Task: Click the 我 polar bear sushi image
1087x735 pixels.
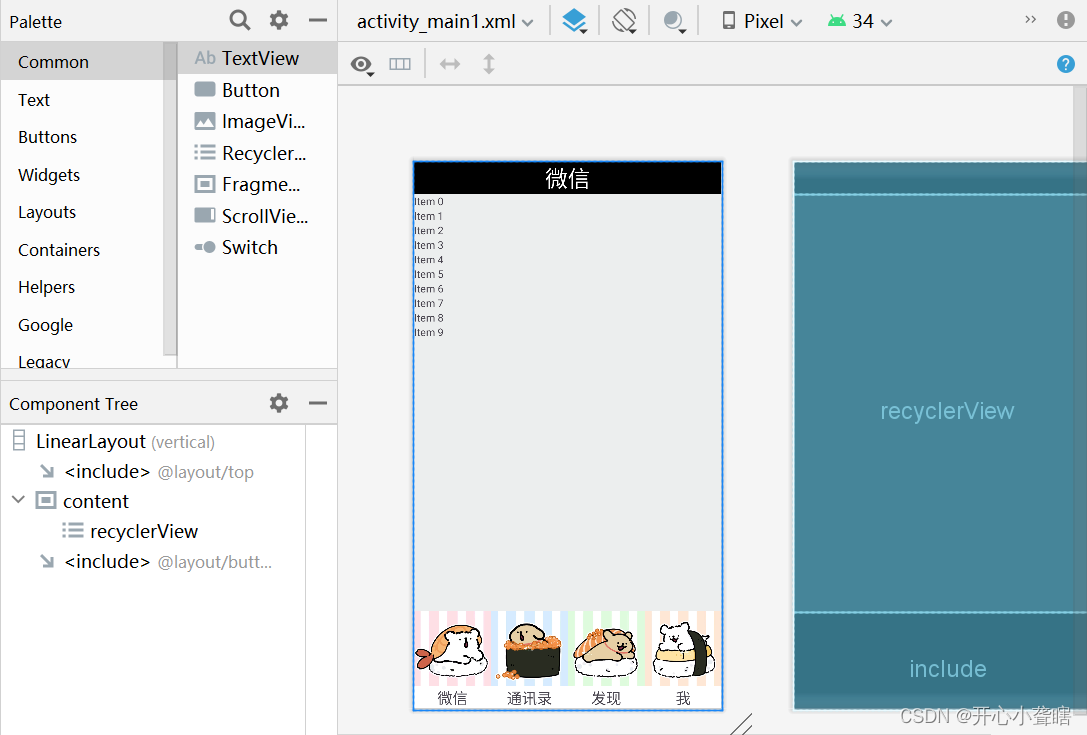Action: point(684,649)
